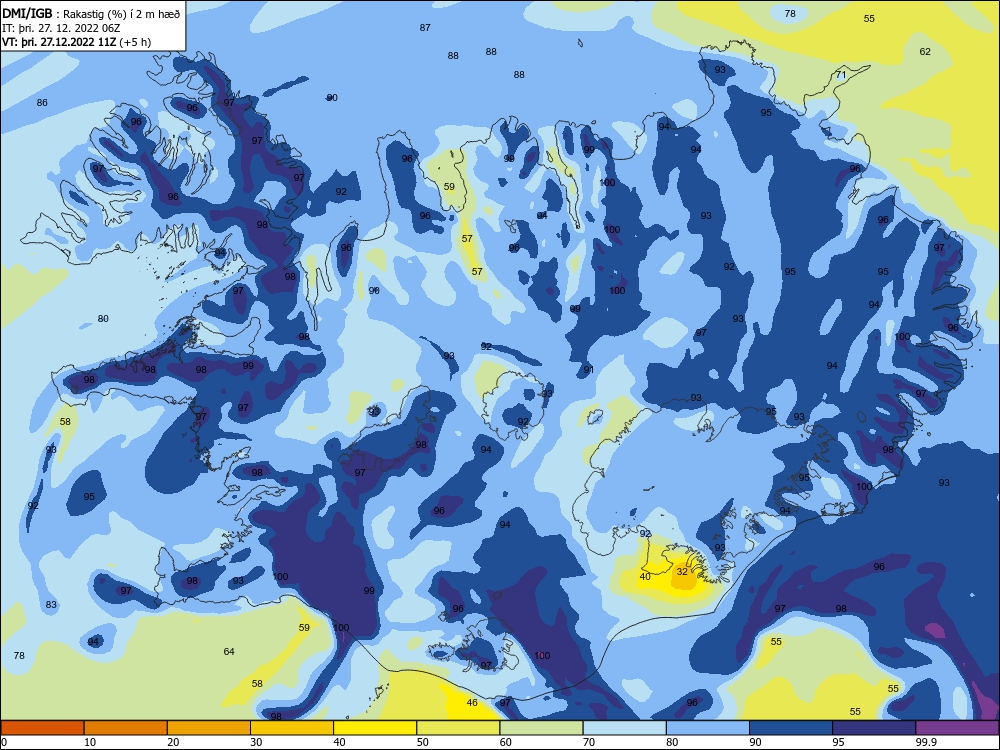Click the humidity value '91' on the map
Image resolution: width=1000 pixels, height=750 pixels.
click(589, 369)
